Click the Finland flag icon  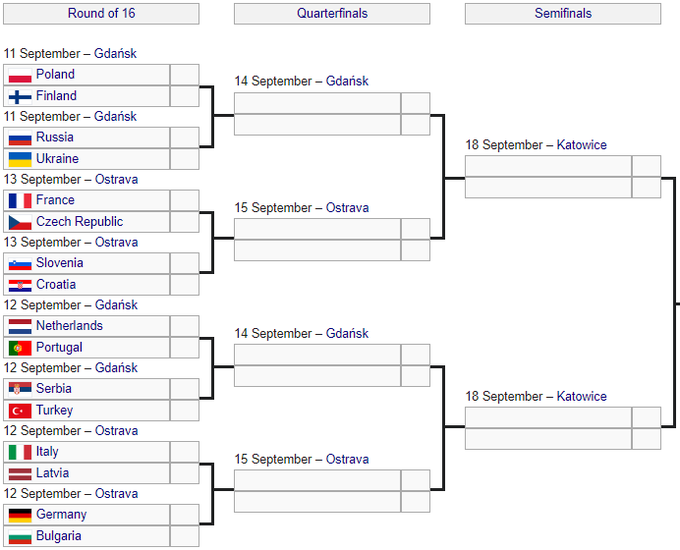point(19,97)
